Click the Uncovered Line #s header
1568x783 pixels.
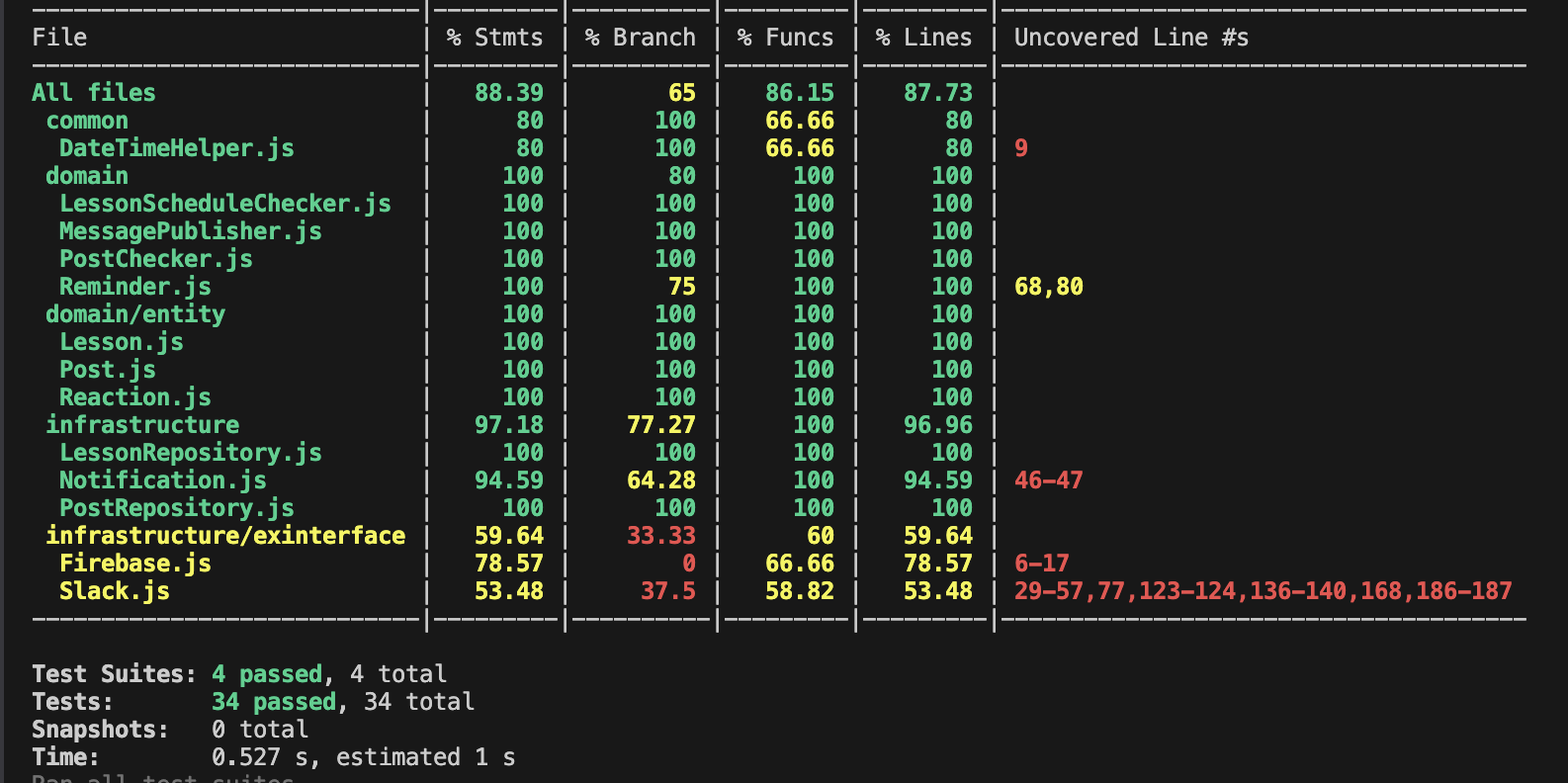(x=1131, y=38)
